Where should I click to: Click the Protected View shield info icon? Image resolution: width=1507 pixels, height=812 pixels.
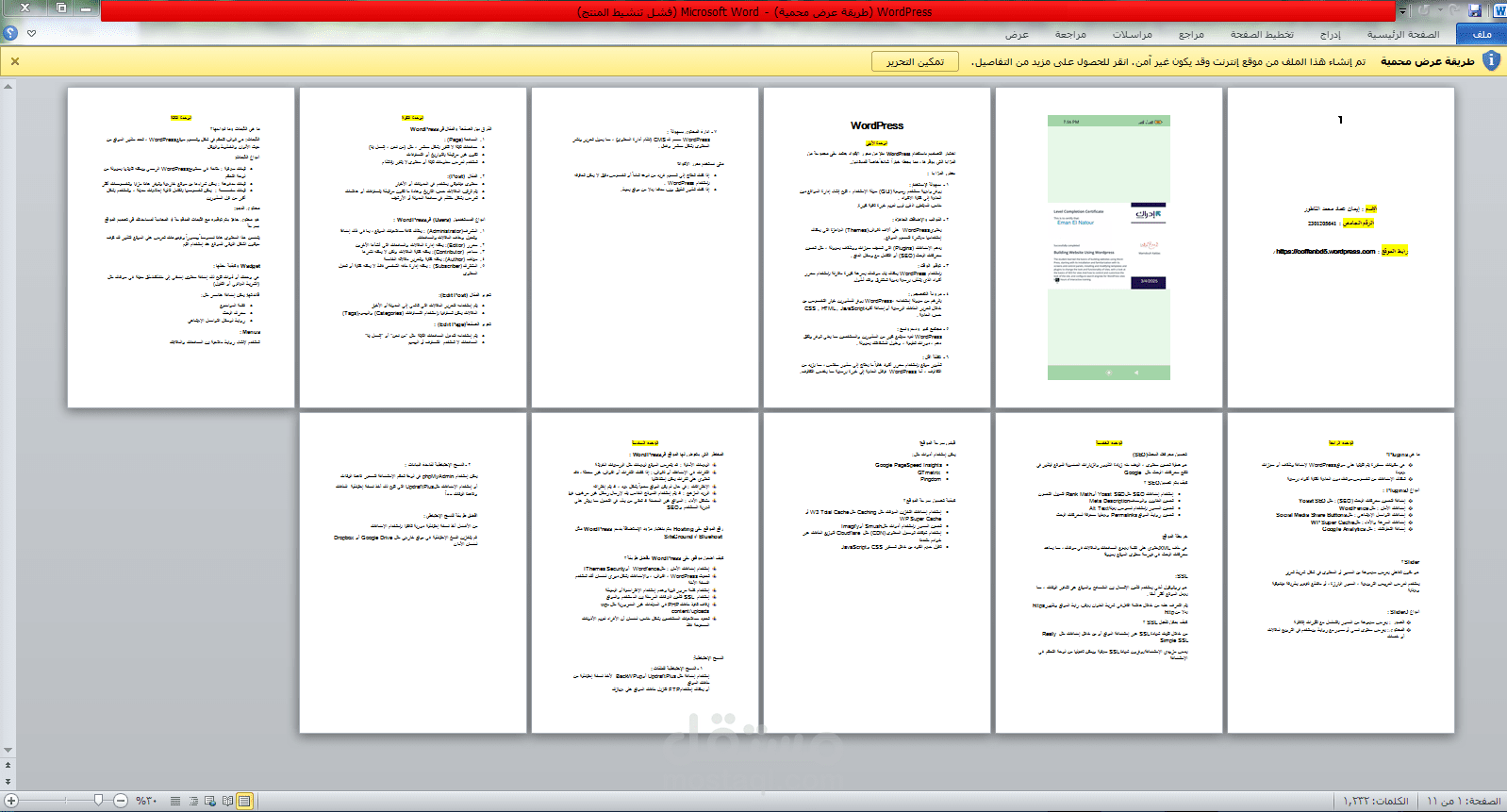pos(1491,60)
